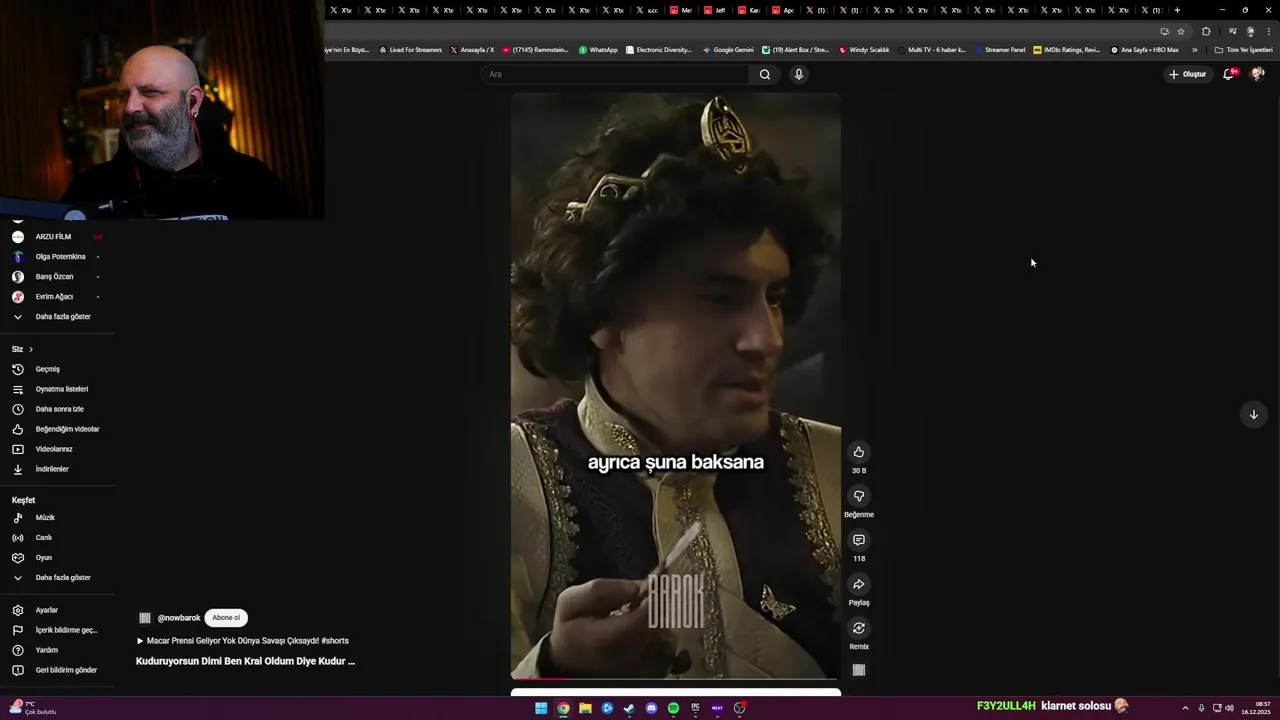Open Spotify from taskbar
Viewport: 1280px width, 720px height.
[673, 708]
